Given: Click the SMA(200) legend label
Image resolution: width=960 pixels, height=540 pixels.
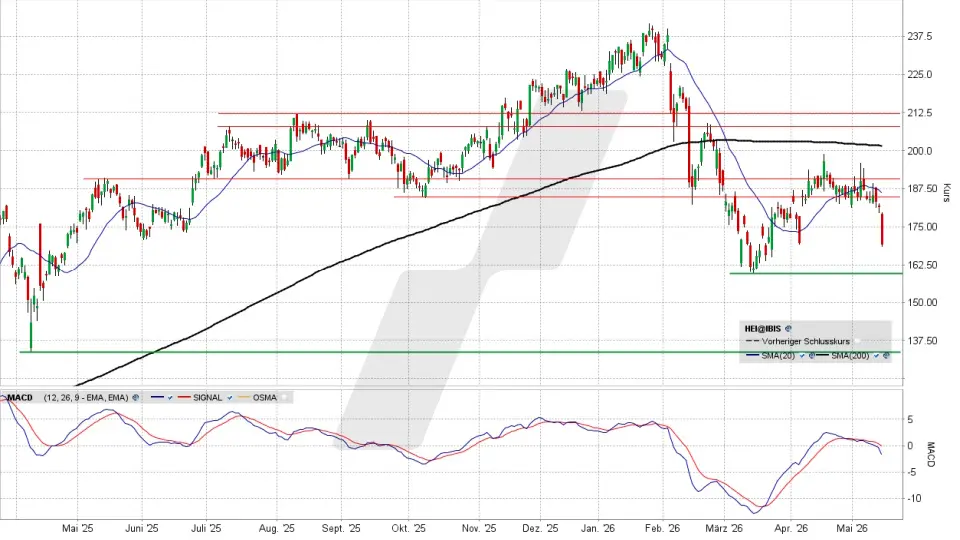Looking at the screenshot, I should coord(850,356).
